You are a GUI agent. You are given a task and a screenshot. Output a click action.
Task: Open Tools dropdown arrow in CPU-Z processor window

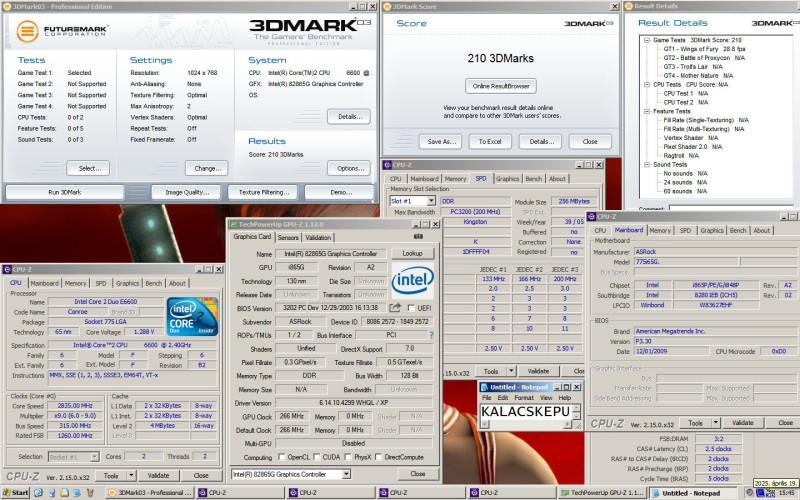coord(131,476)
